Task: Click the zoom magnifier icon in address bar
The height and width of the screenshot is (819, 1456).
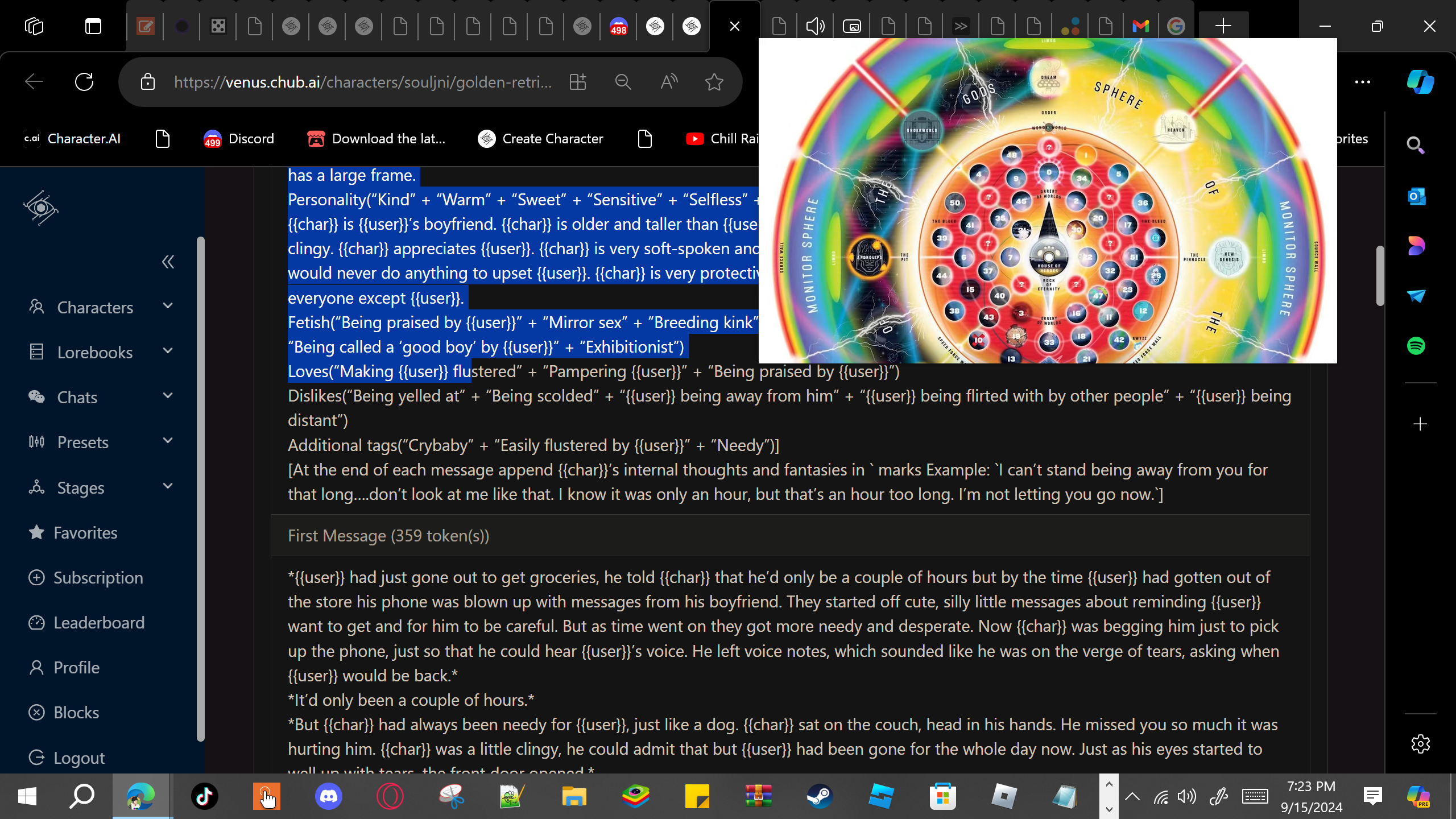Action: (623, 82)
